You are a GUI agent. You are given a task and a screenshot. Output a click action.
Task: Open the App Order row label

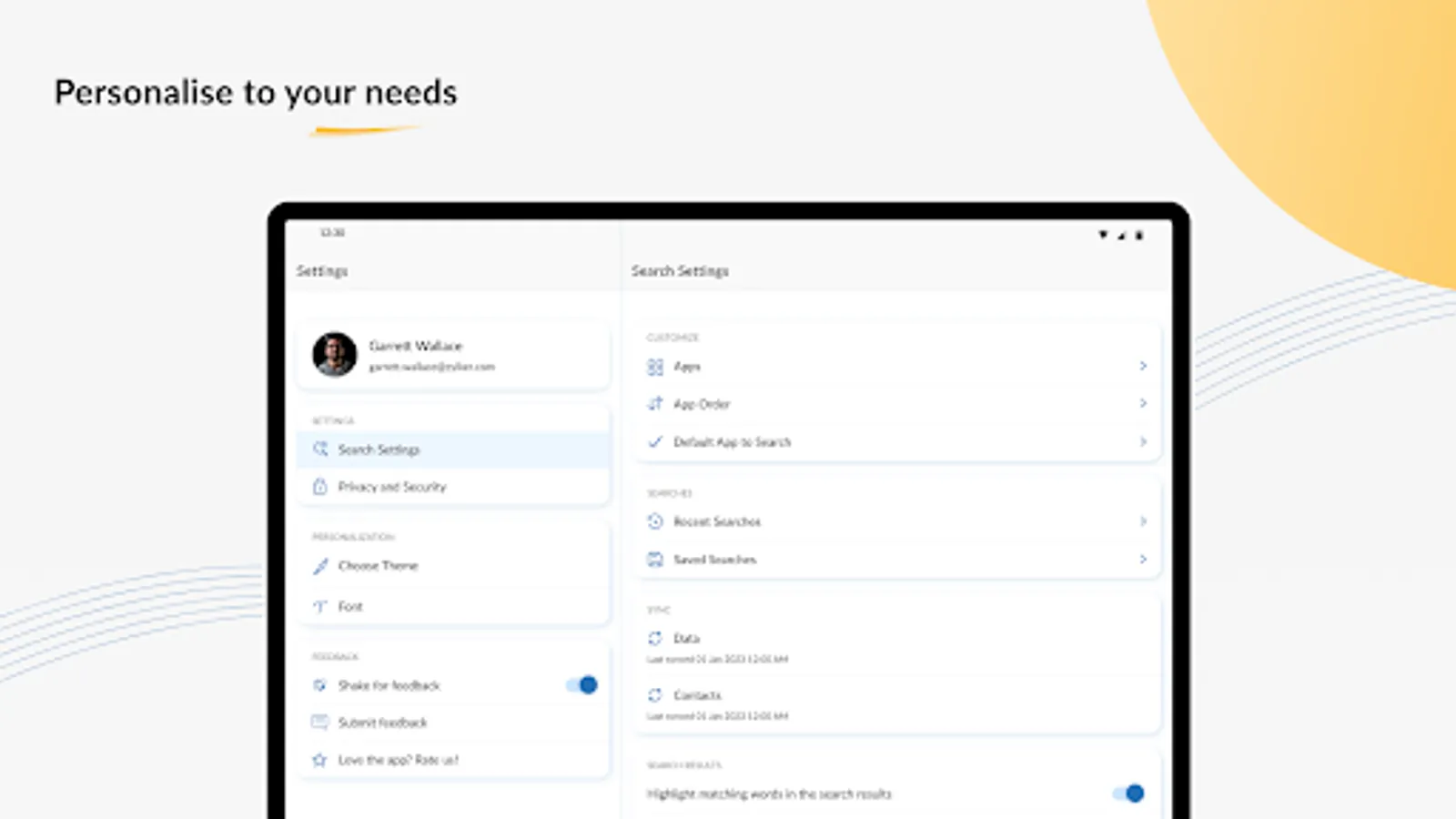[x=702, y=404]
